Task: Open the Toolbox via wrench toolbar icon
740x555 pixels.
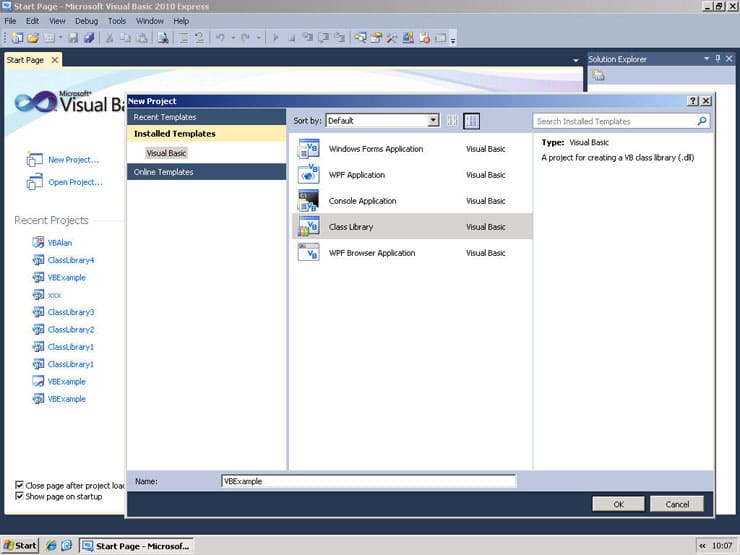Action: click(x=392, y=38)
